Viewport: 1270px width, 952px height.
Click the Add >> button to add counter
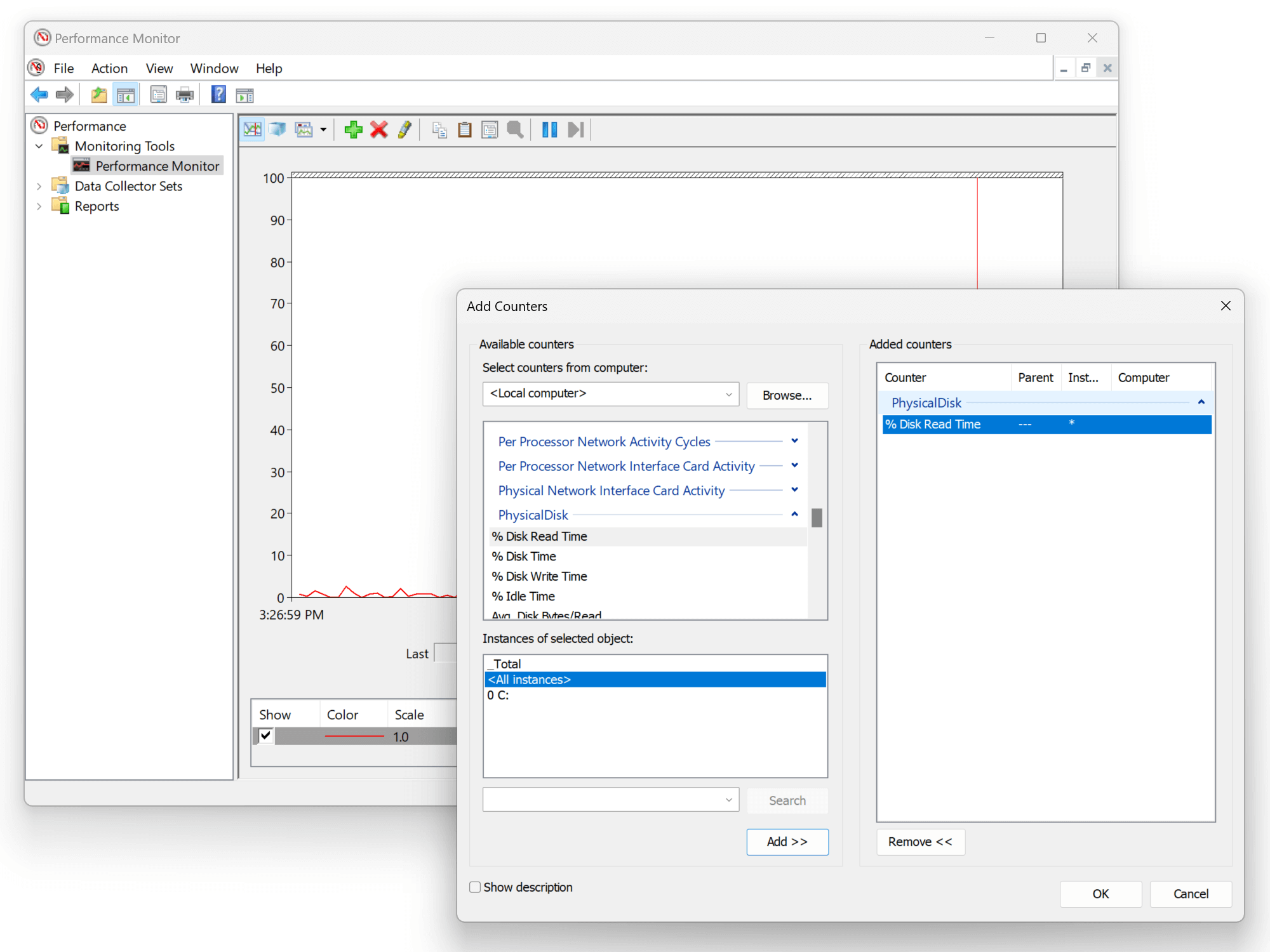click(788, 841)
